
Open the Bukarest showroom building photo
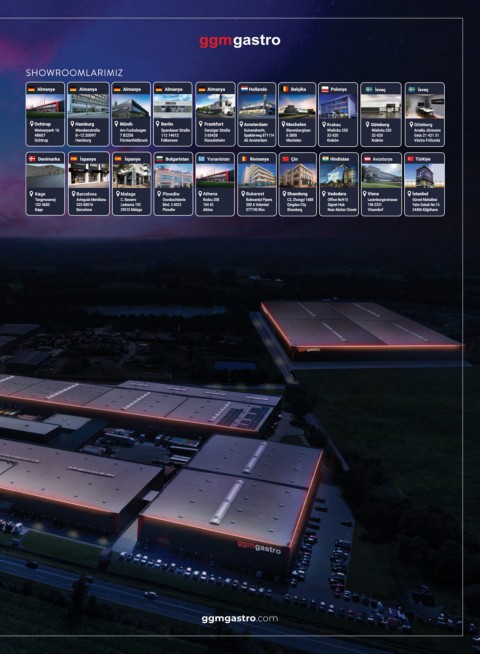pos(257,176)
